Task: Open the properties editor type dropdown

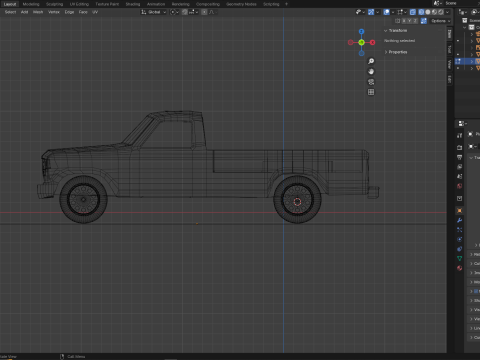Action: coord(463,123)
